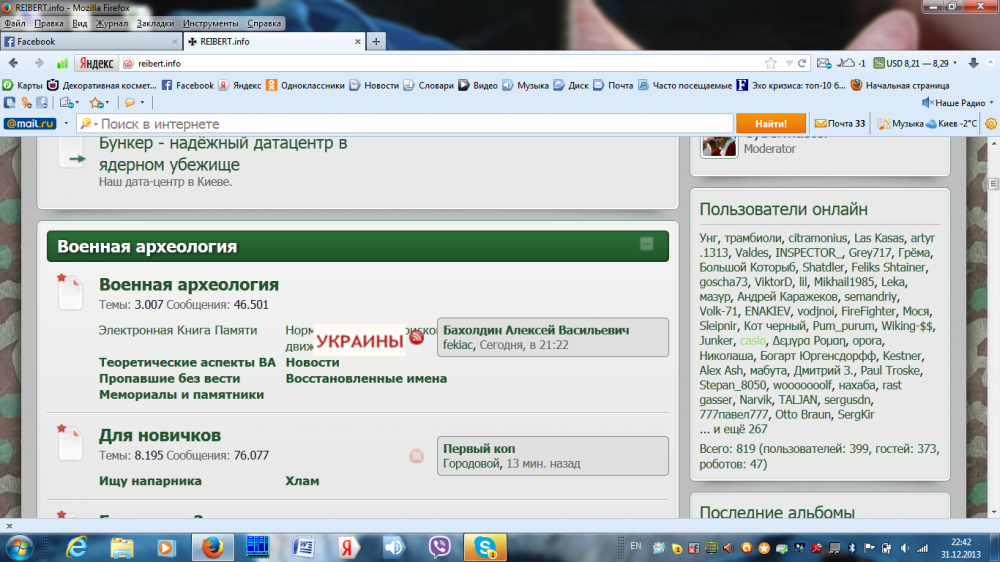Open the mail envelope toolbar icon
The width and height of the screenshot is (1000, 562).
coord(823,63)
